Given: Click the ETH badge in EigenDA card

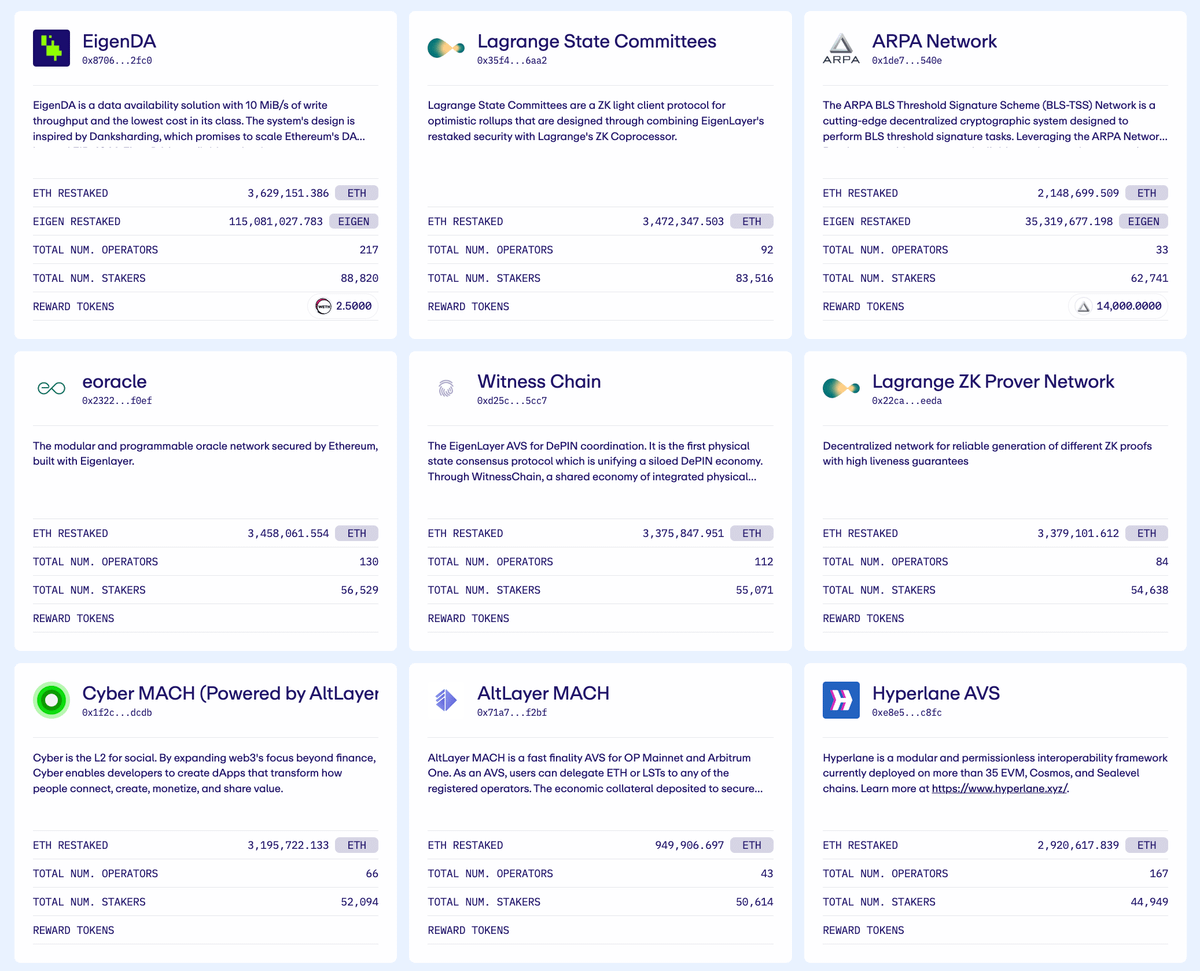Looking at the screenshot, I should [x=357, y=193].
